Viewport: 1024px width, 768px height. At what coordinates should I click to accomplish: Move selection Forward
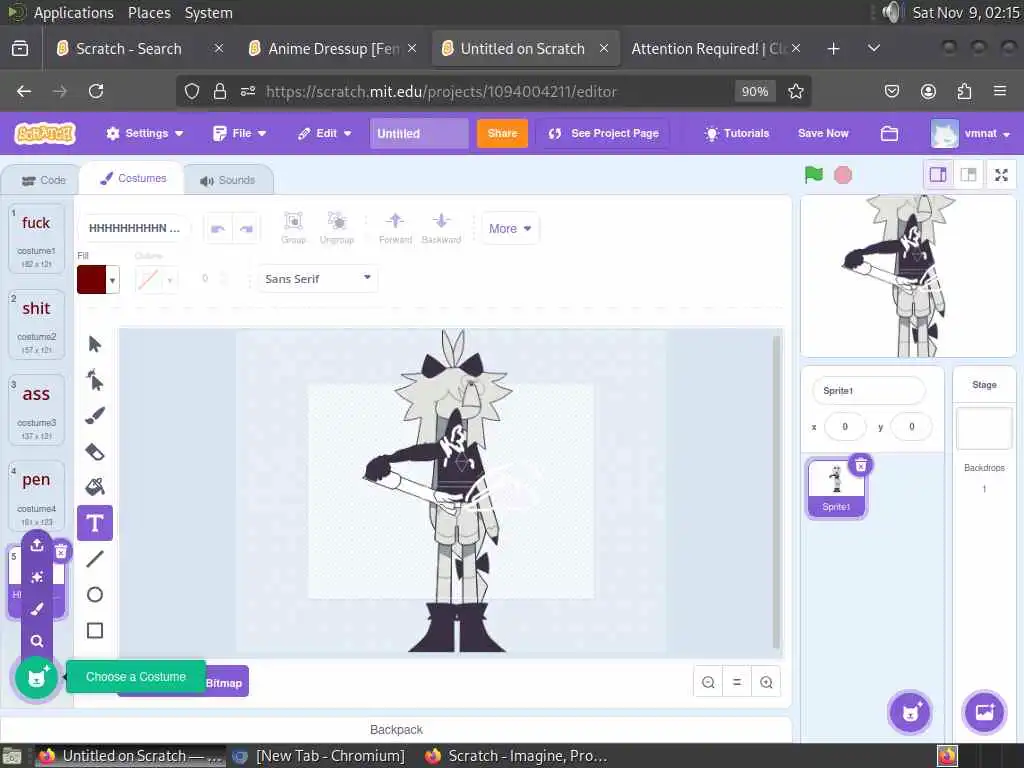pyautogui.click(x=395, y=228)
